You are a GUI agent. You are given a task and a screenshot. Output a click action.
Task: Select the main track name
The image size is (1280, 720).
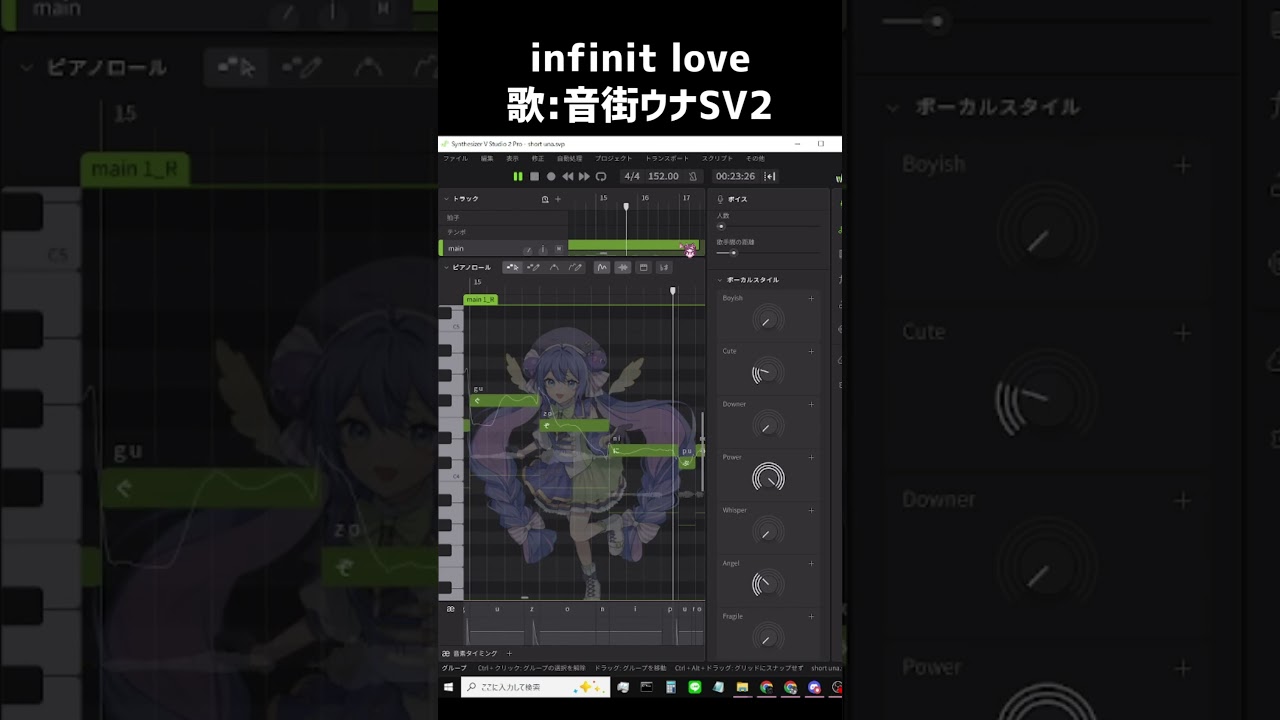pyautogui.click(x=456, y=248)
